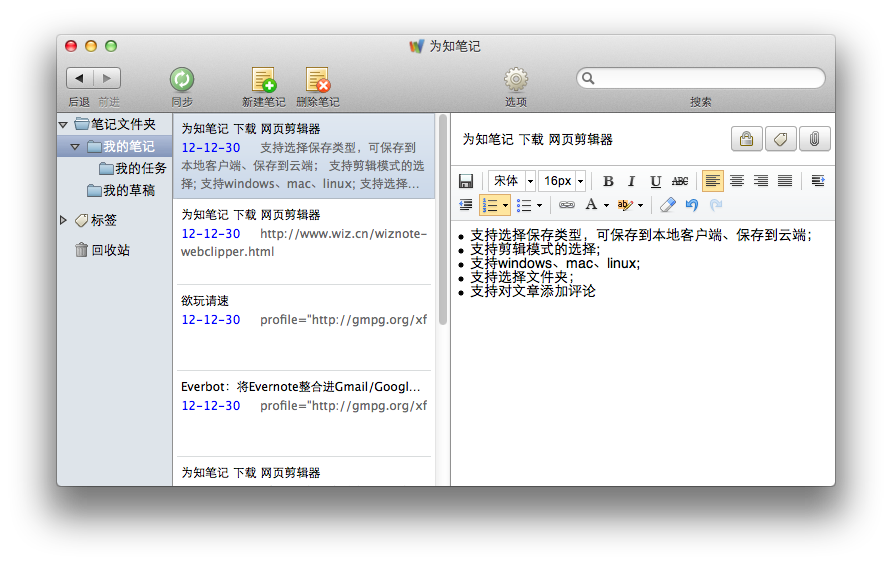Collapse the 笔记文件夹 tree triangle
Image resolution: width=892 pixels, height=565 pixels.
coord(63,124)
